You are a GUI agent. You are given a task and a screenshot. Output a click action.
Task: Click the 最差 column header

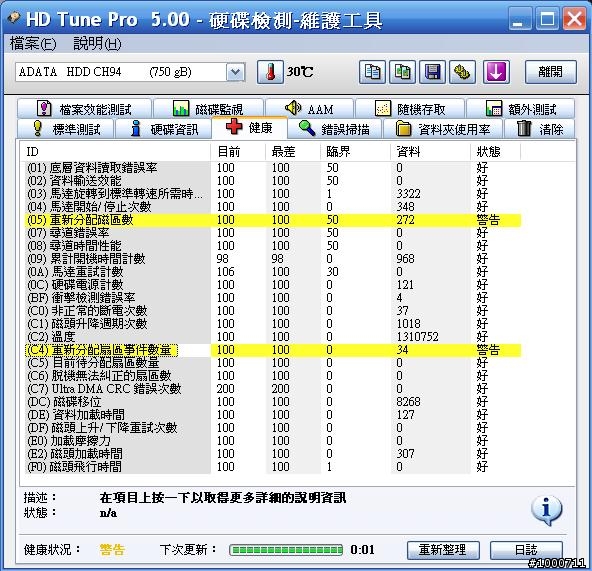click(x=293, y=152)
